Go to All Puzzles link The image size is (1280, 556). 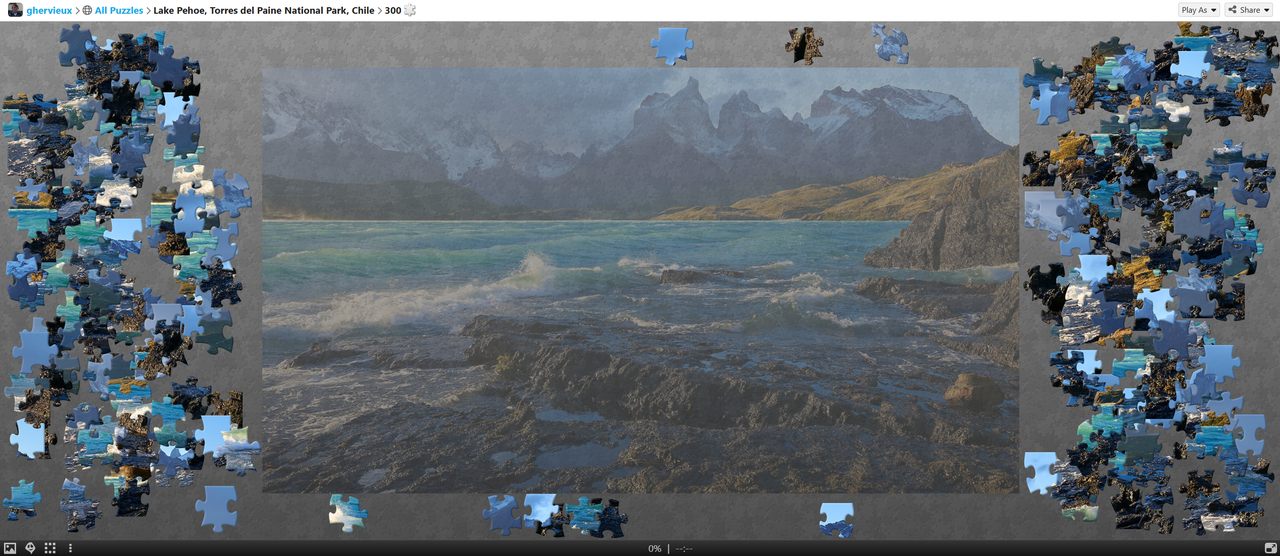coord(119,10)
